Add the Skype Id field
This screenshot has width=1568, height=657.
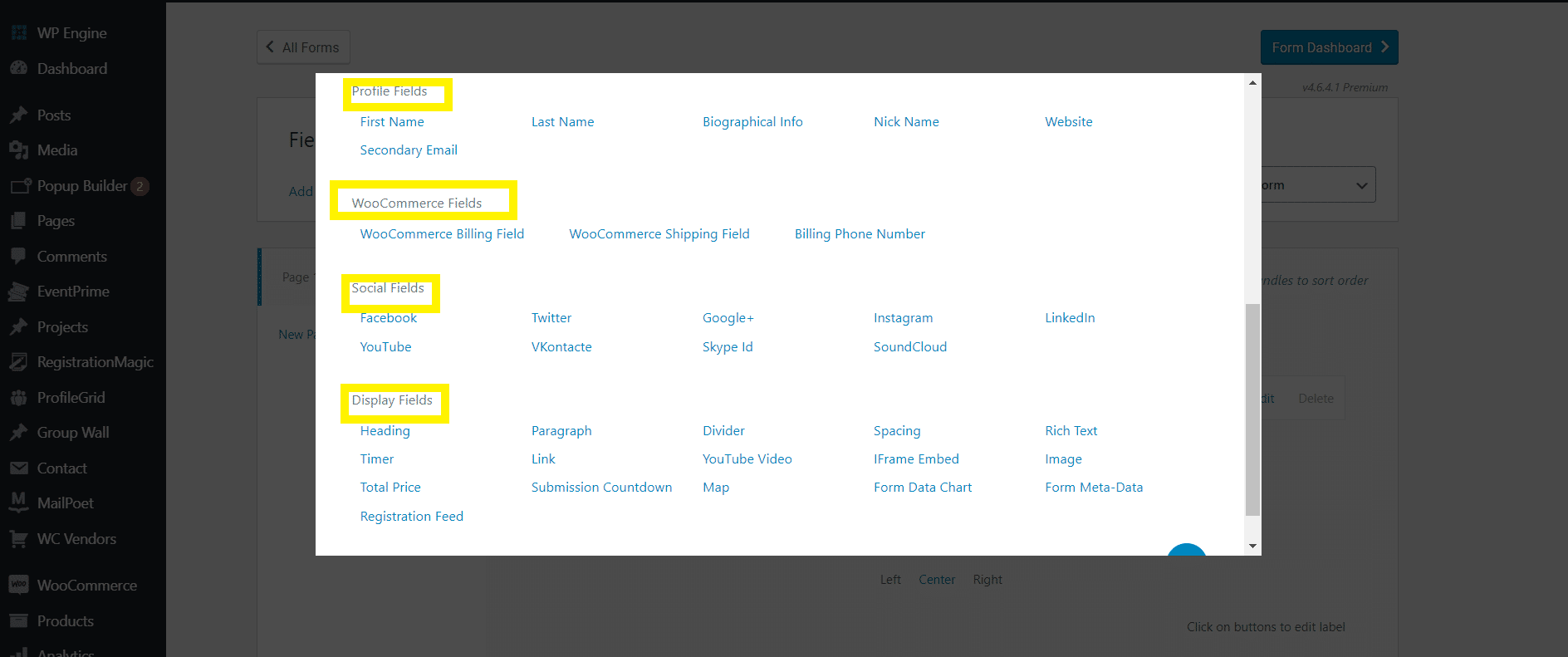pyautogui.click(x=728, y=346)
